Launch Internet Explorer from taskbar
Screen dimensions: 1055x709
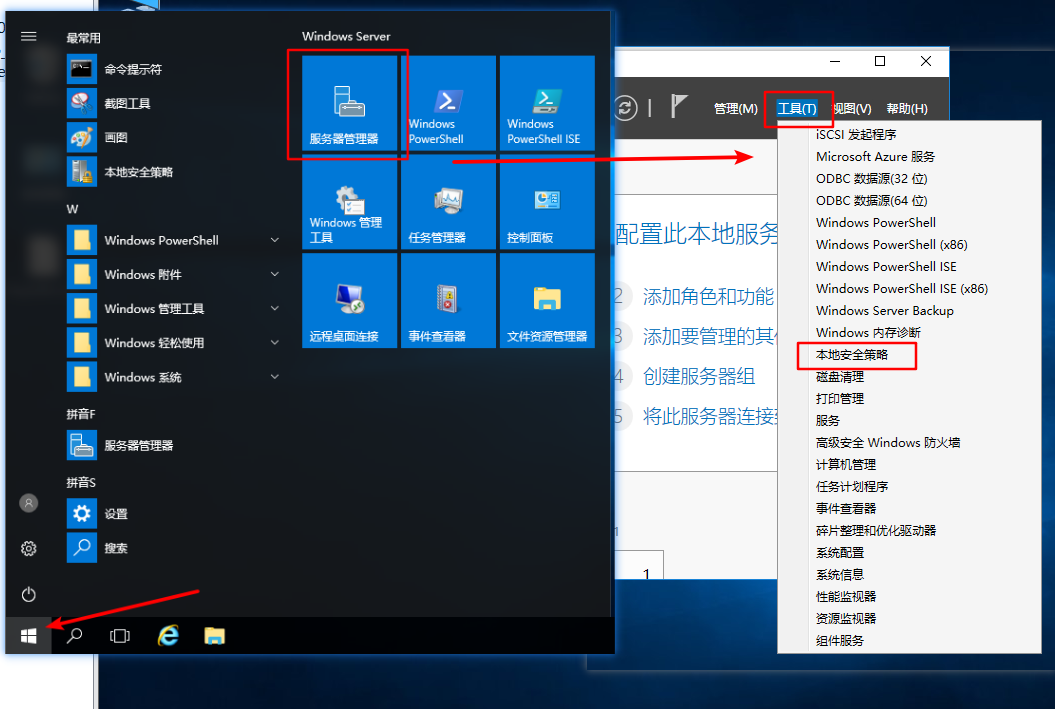(x=168, y=636)
